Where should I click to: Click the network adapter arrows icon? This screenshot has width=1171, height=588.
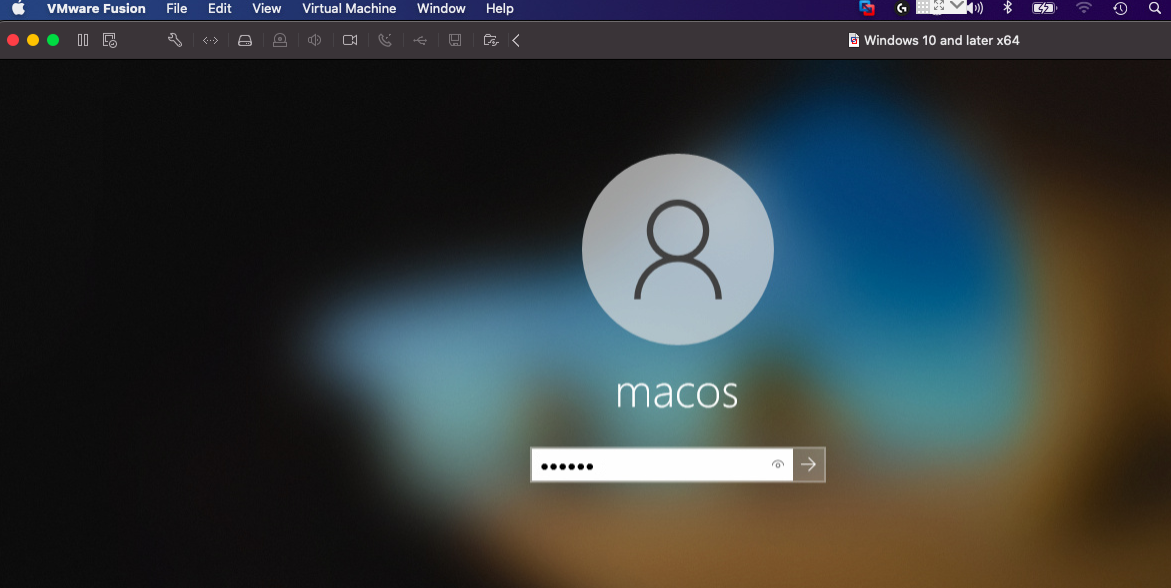pyautogui.click(x=211, y=40)
